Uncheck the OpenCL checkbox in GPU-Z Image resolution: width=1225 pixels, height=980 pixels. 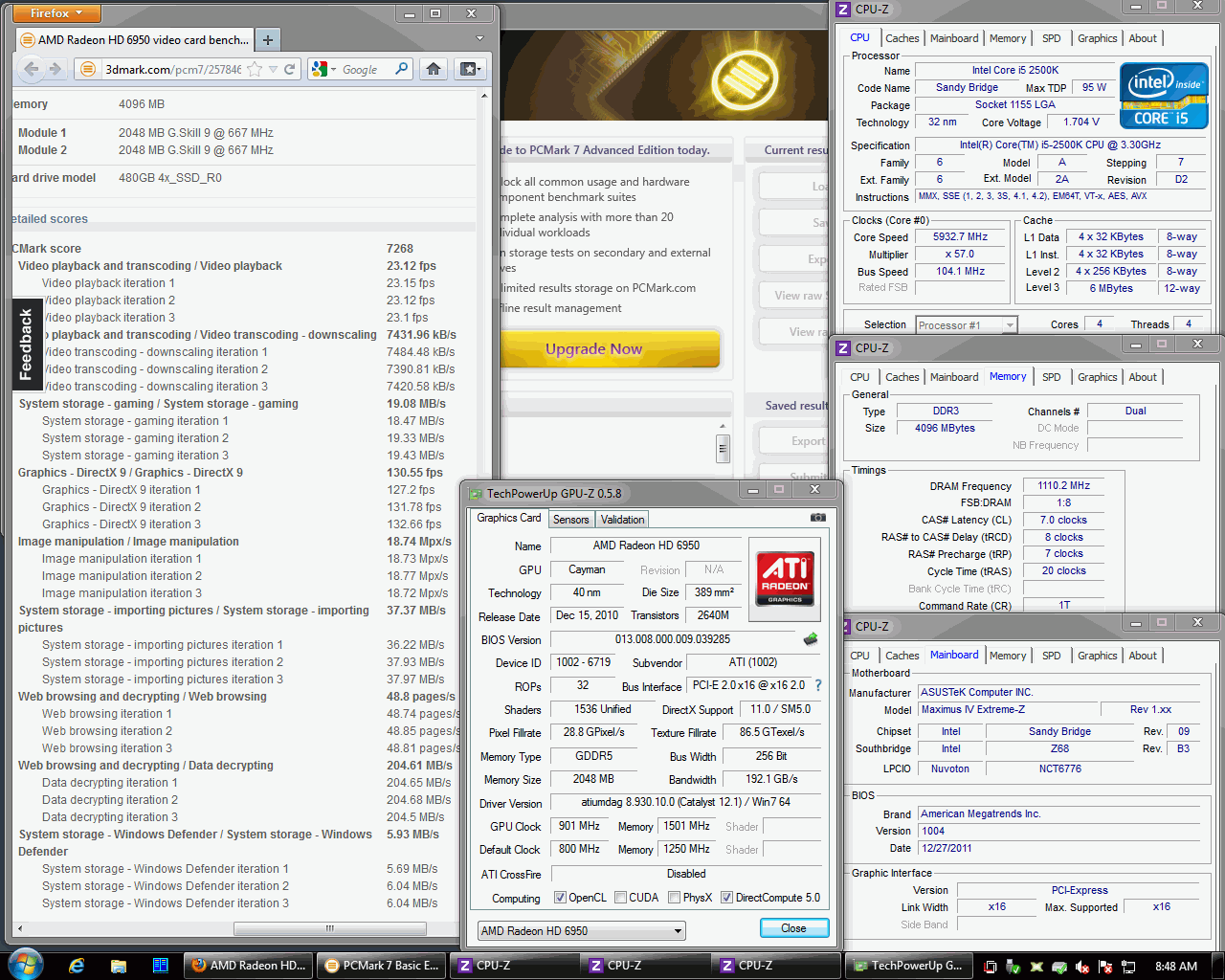pos(561,898)
